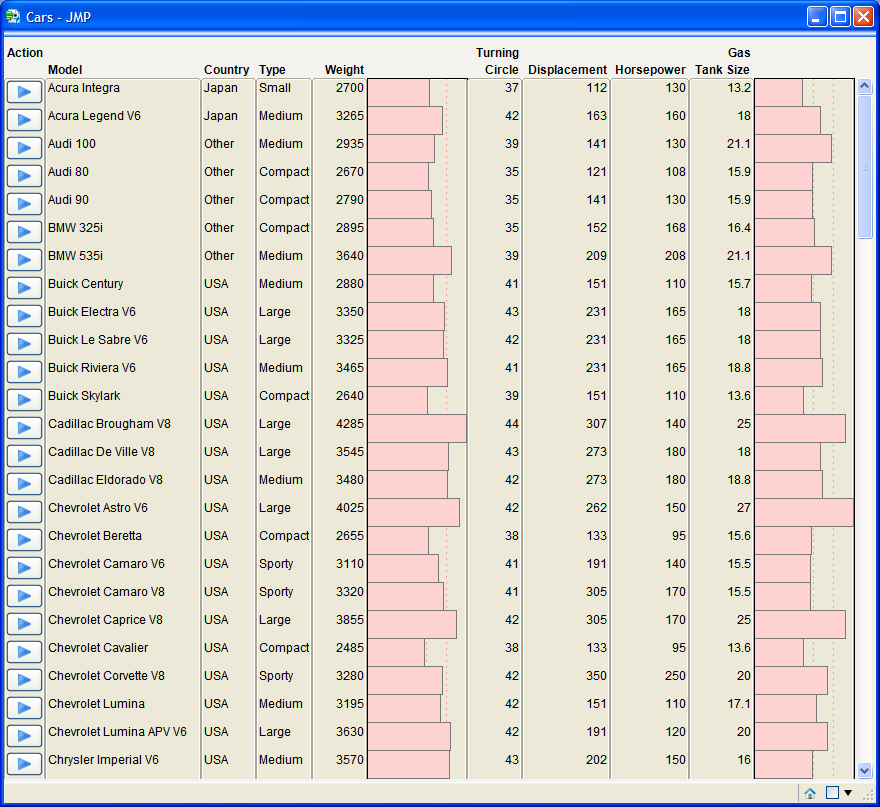The width and height of the screenshot is (880, 807).
Task: Click the play arrow for Chrysler Imperial V6
Action: [x=24, y=764]
